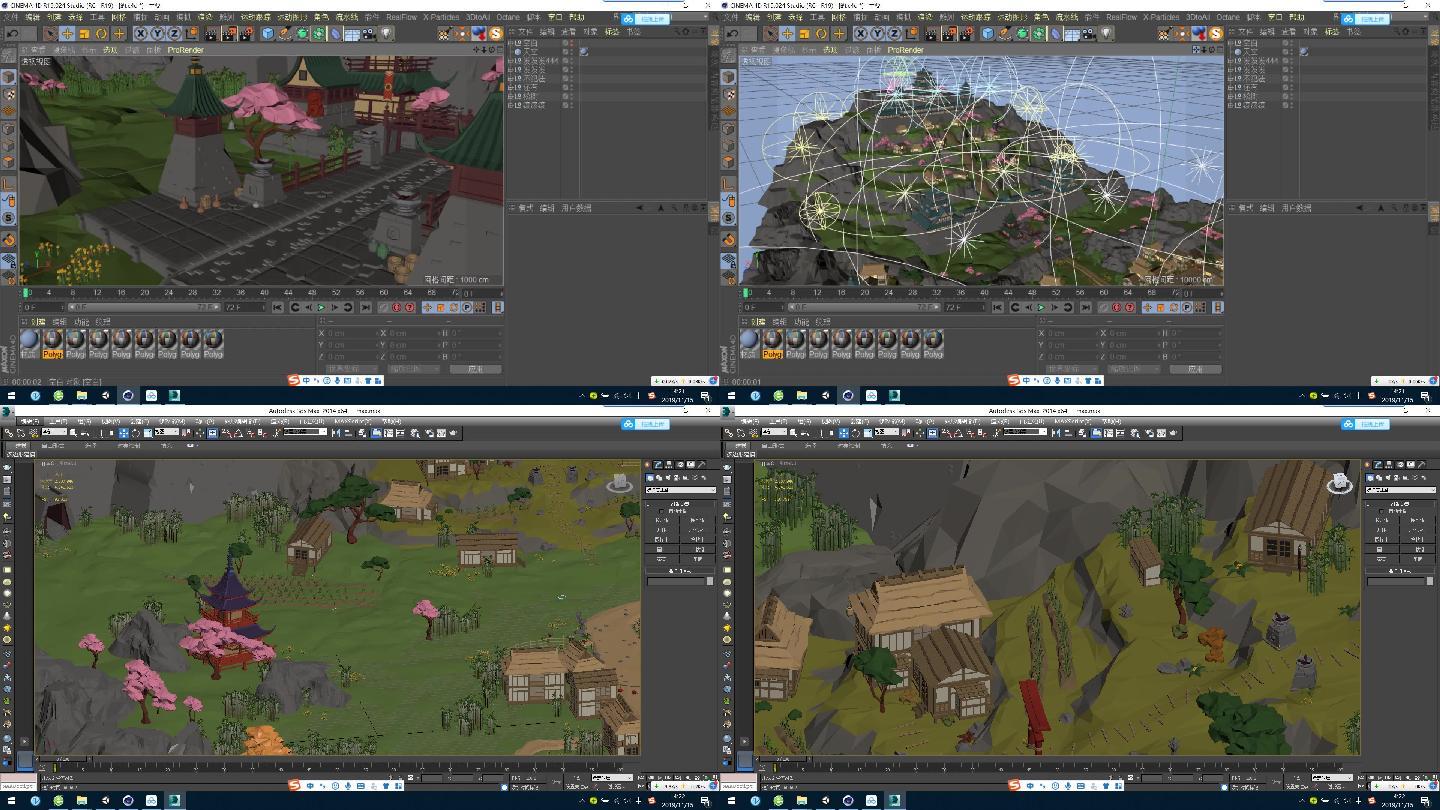
Task: Click Cinema 4D taskbar icon below top-left window
Action: (128, 395)
